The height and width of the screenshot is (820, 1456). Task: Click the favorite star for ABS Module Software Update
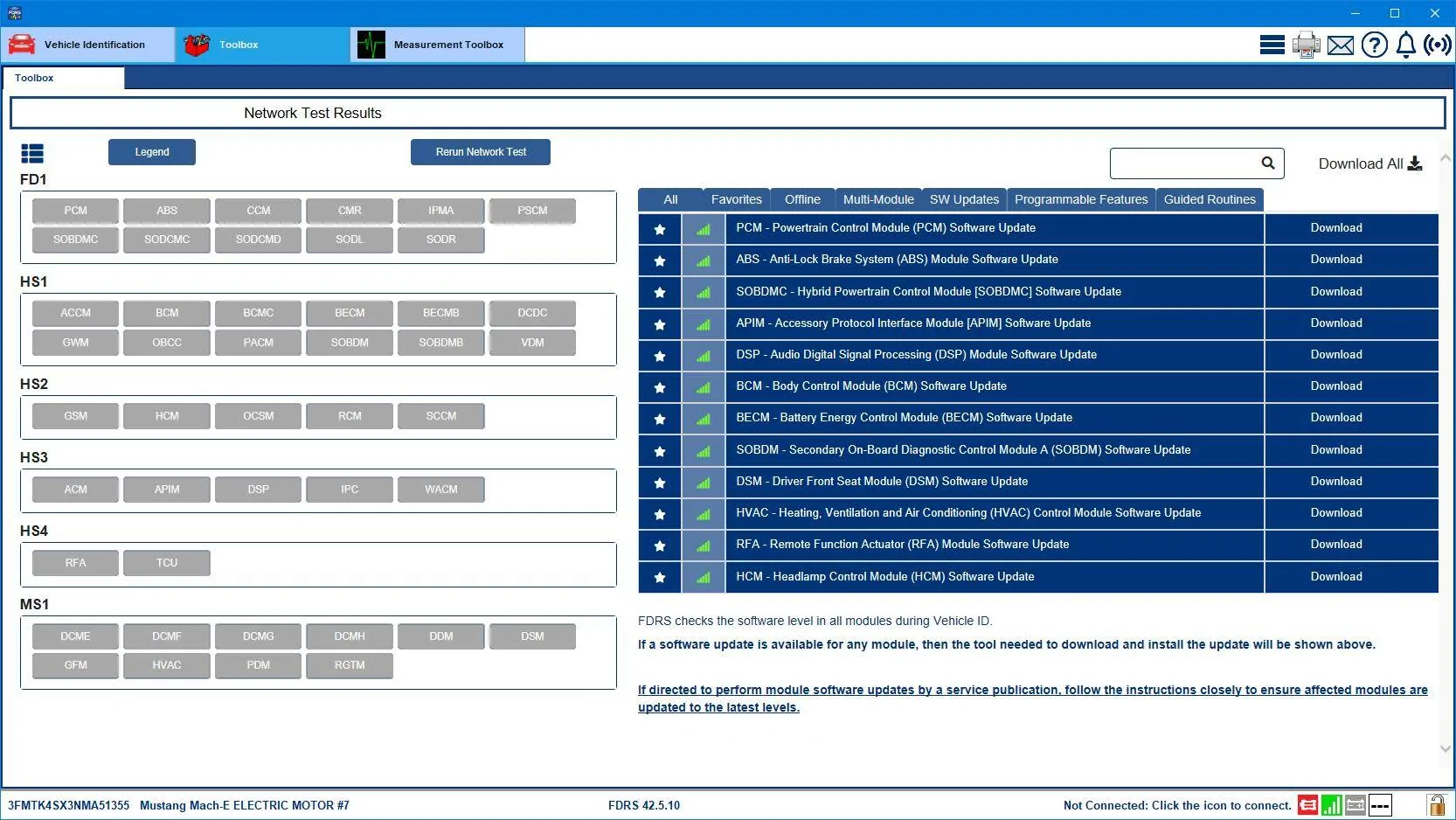[660, 261]
